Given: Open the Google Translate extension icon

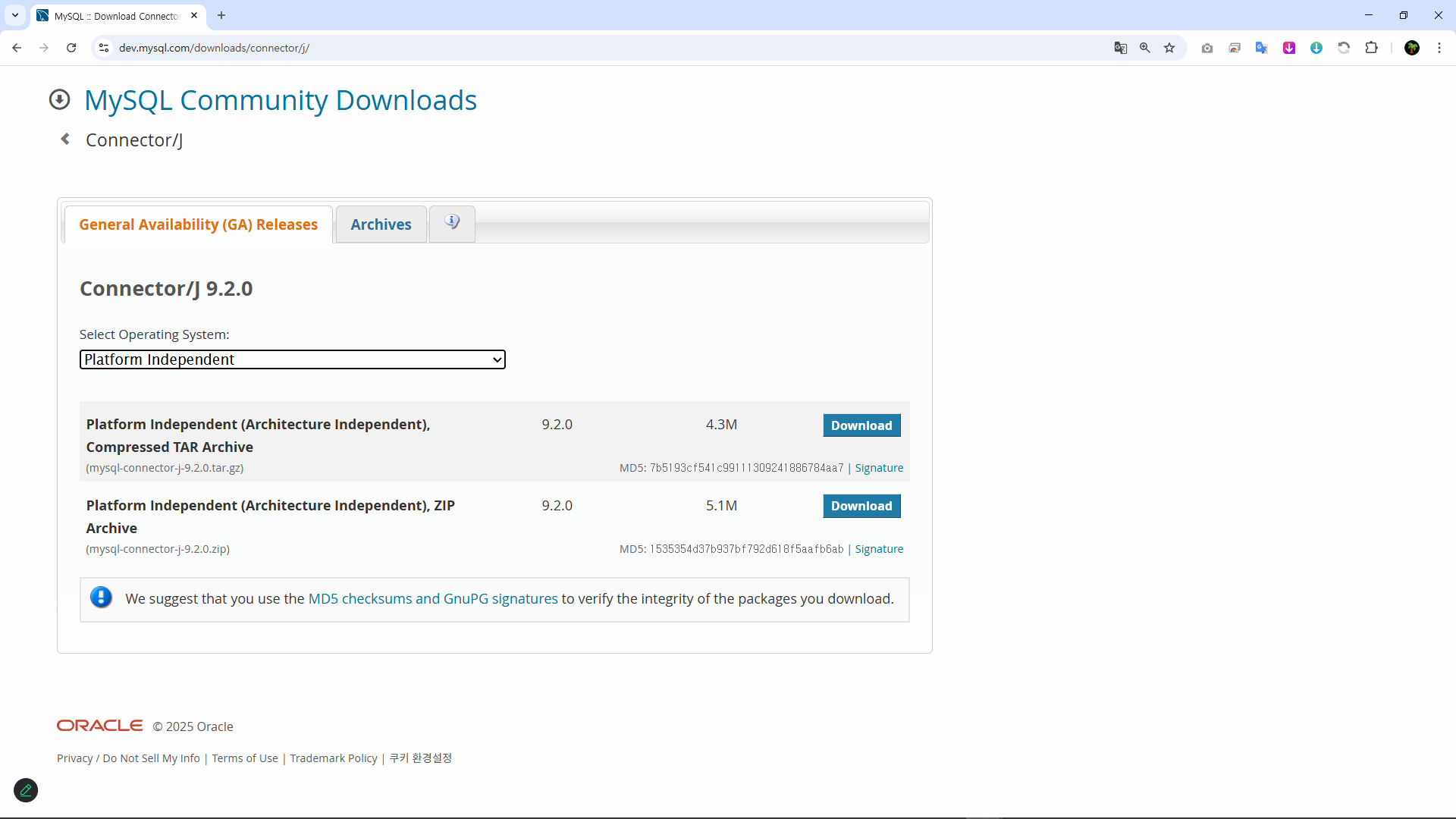Looking at the screenshot, I should pyautogui.click(x=1262, y=48).
